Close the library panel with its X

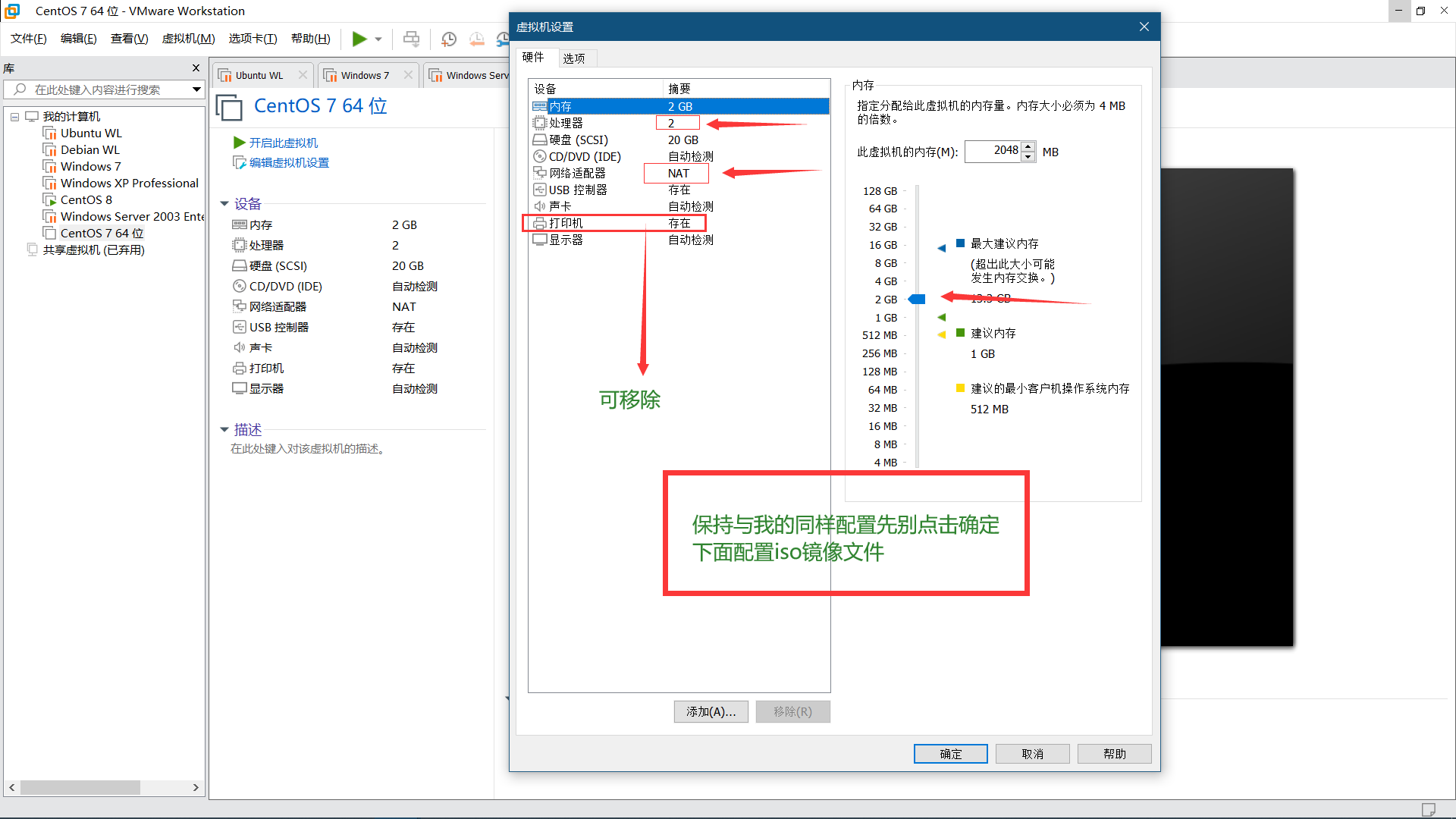pyautogui.click(x=196, y=68)
